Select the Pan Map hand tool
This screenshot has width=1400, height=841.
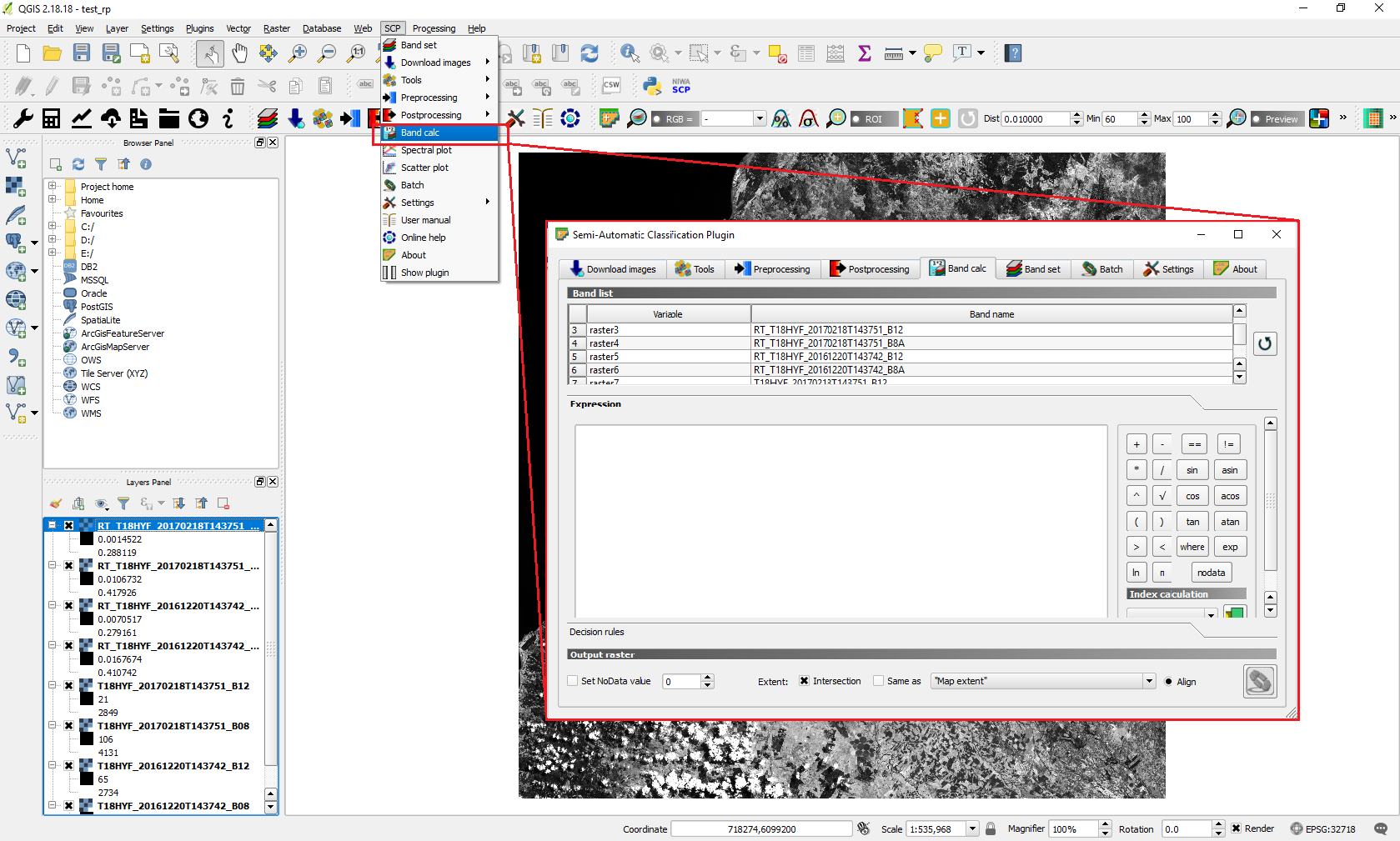pyautogui.click(x=239, y=53)
